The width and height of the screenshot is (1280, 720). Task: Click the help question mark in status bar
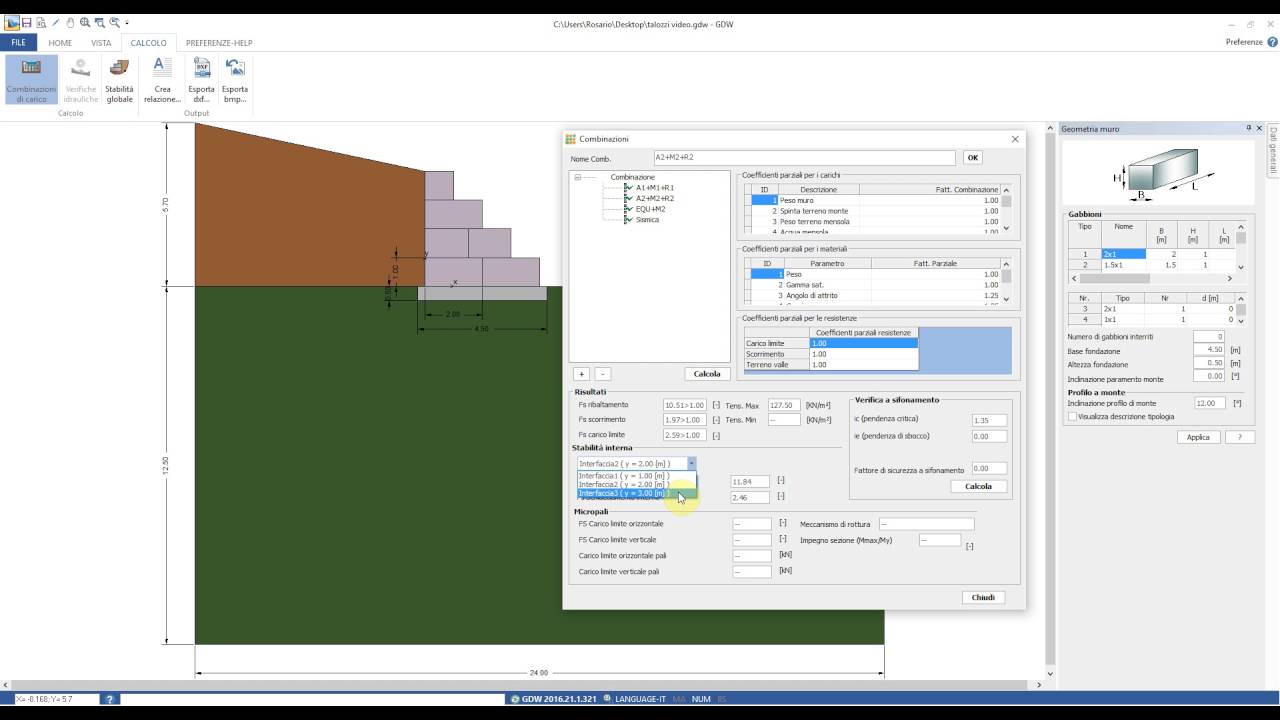click(110, 699)
